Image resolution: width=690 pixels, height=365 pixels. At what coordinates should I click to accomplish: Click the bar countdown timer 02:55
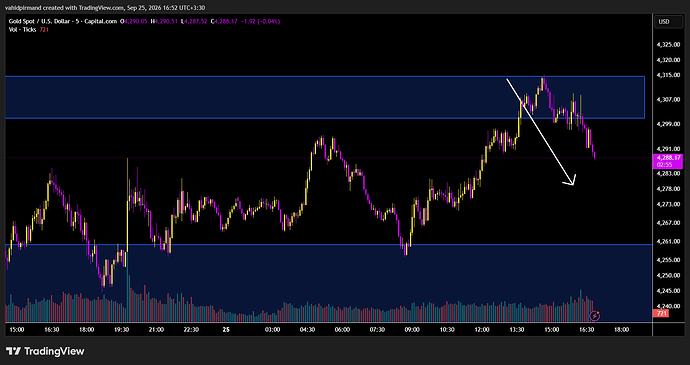(663, 165)
